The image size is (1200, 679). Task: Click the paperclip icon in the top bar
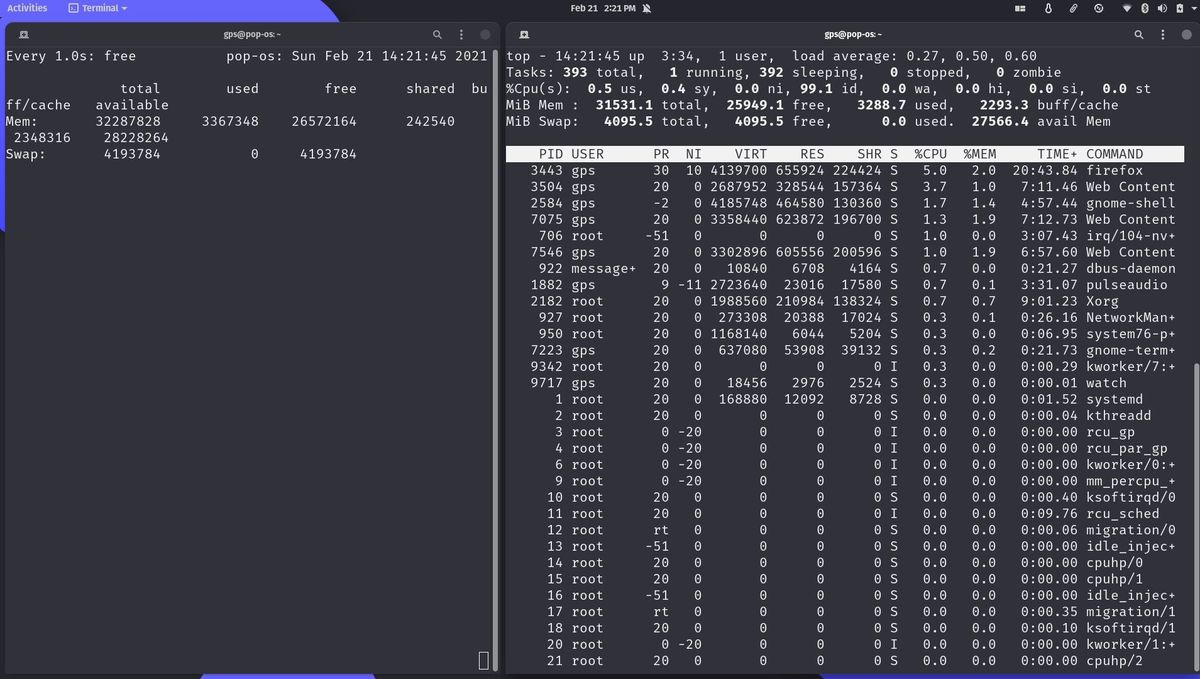1073,8
